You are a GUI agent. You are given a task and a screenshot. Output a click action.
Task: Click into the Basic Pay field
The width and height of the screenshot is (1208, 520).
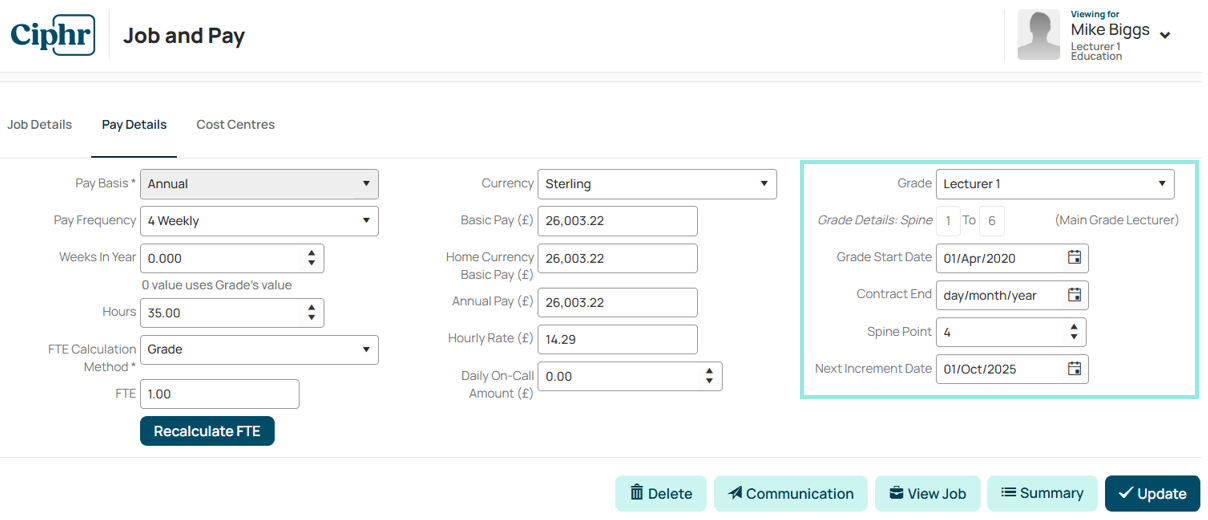pyautogui.click(x=617, y=221)
